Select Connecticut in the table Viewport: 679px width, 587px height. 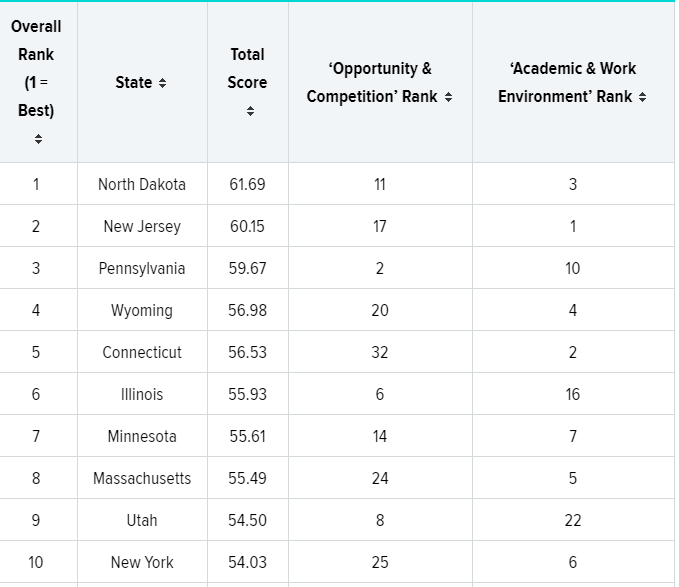[142, 352]
